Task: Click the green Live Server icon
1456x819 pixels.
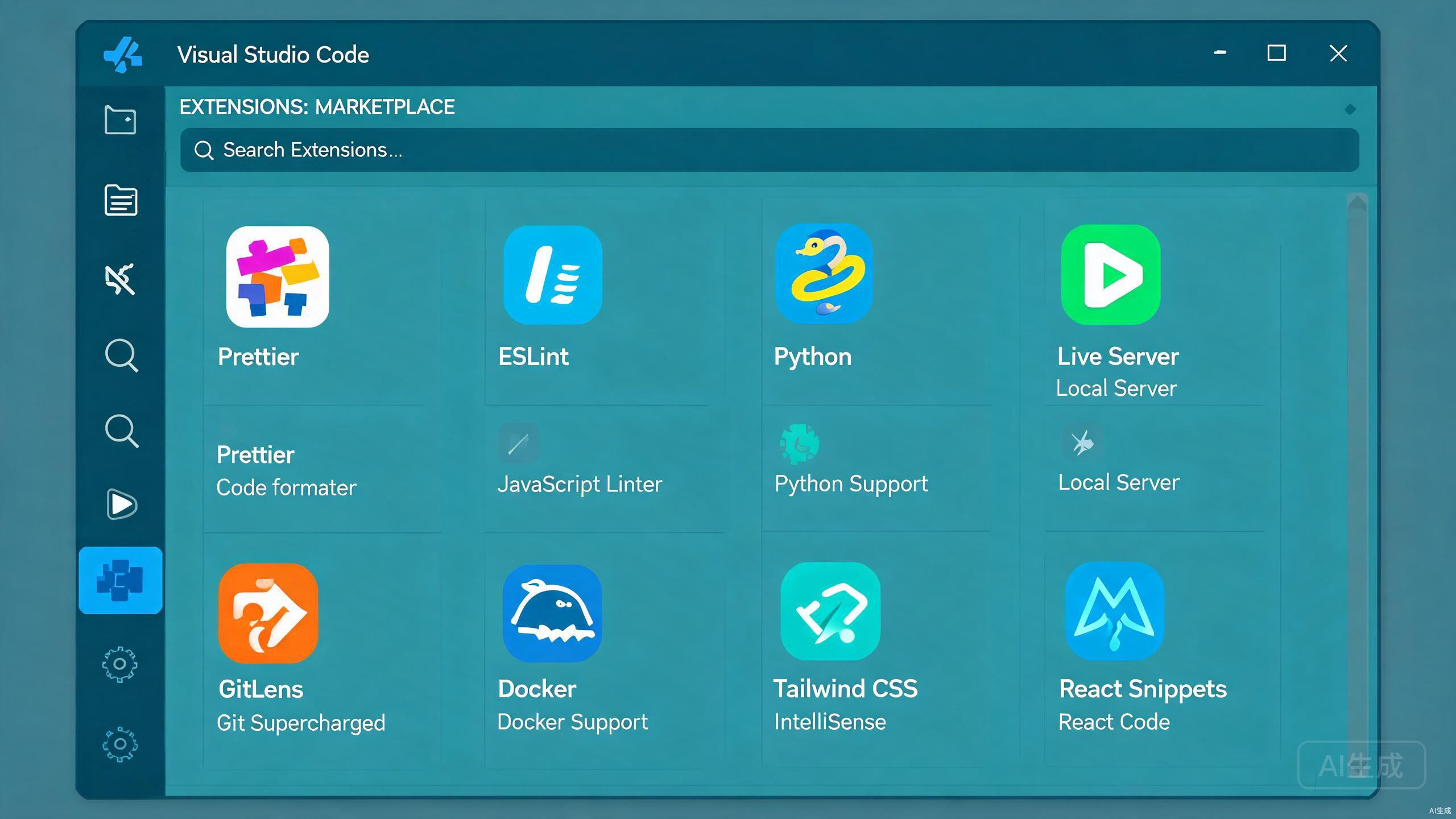Action: (1111, 275)
